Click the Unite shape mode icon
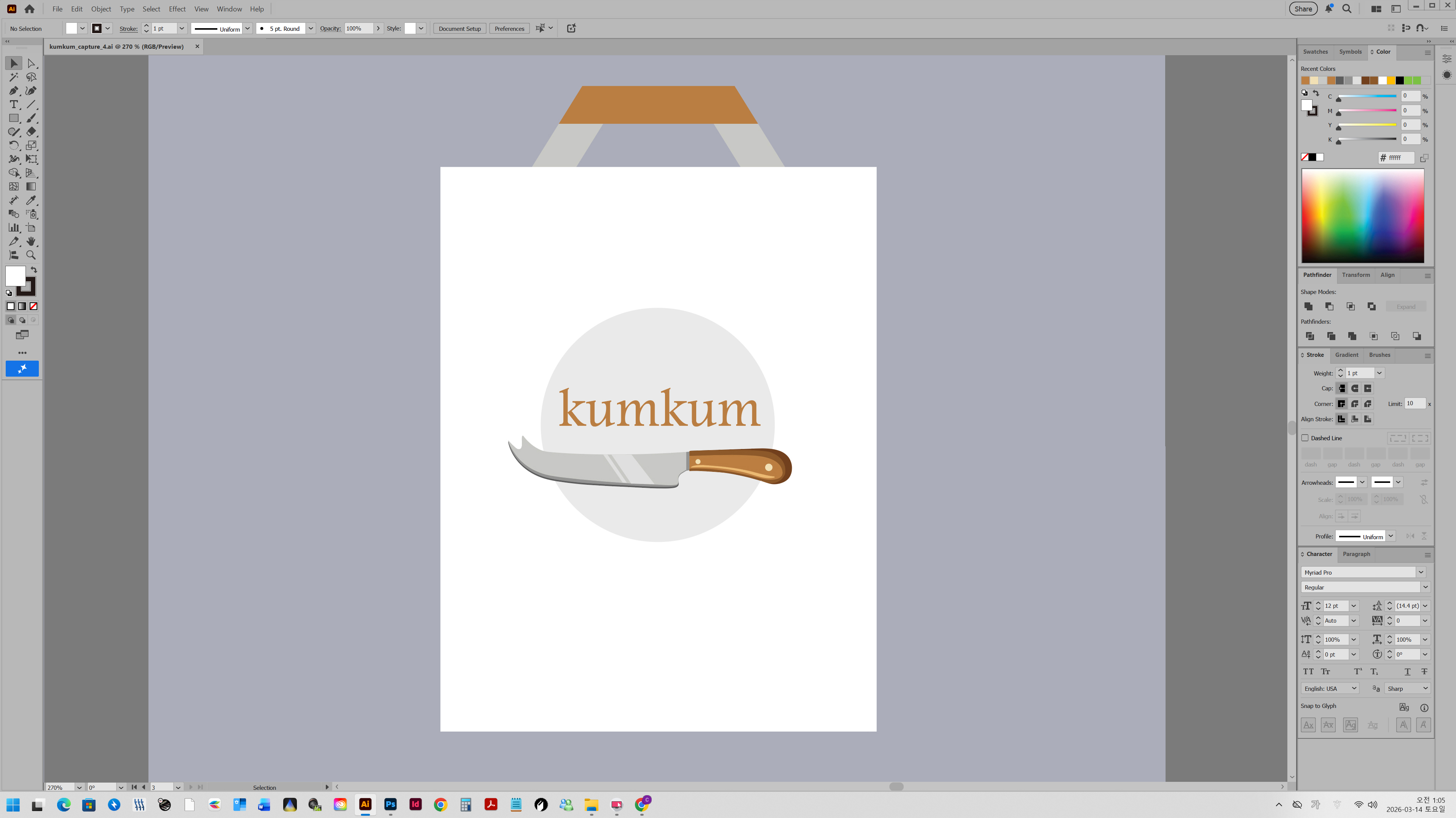The image size is (1456, 818). tap(1308, 307)
